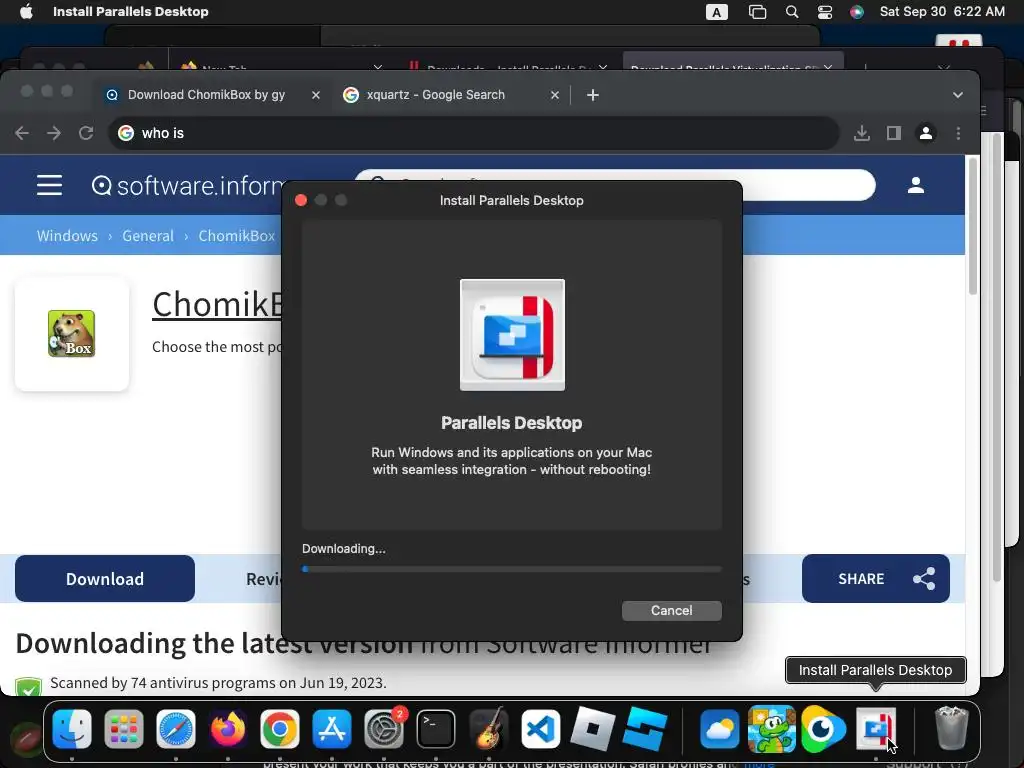Open Control Center in menu bar
1024x768 pixels.
point(825,12)
